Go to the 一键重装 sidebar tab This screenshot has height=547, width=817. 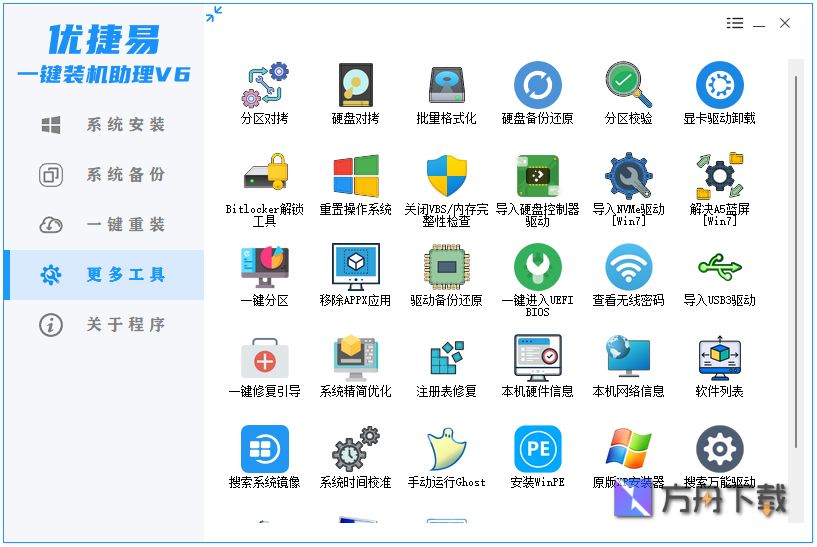[104, 225]
